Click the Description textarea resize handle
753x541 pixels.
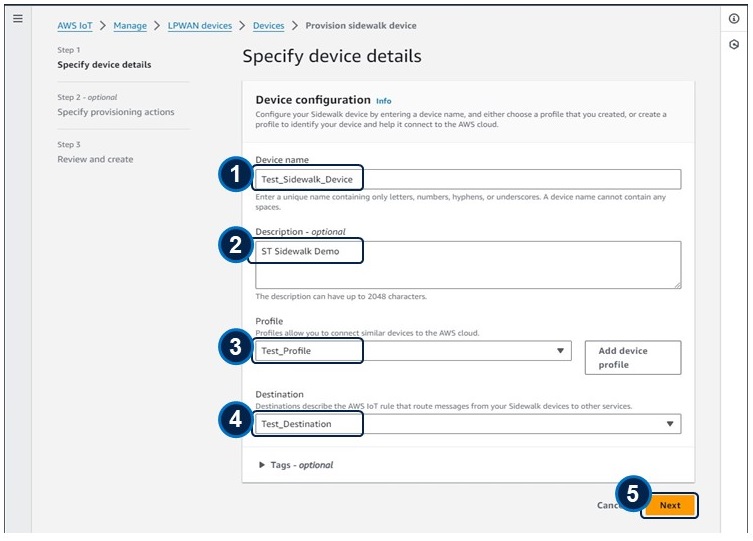pyautogui.click(x=677, y=285)
